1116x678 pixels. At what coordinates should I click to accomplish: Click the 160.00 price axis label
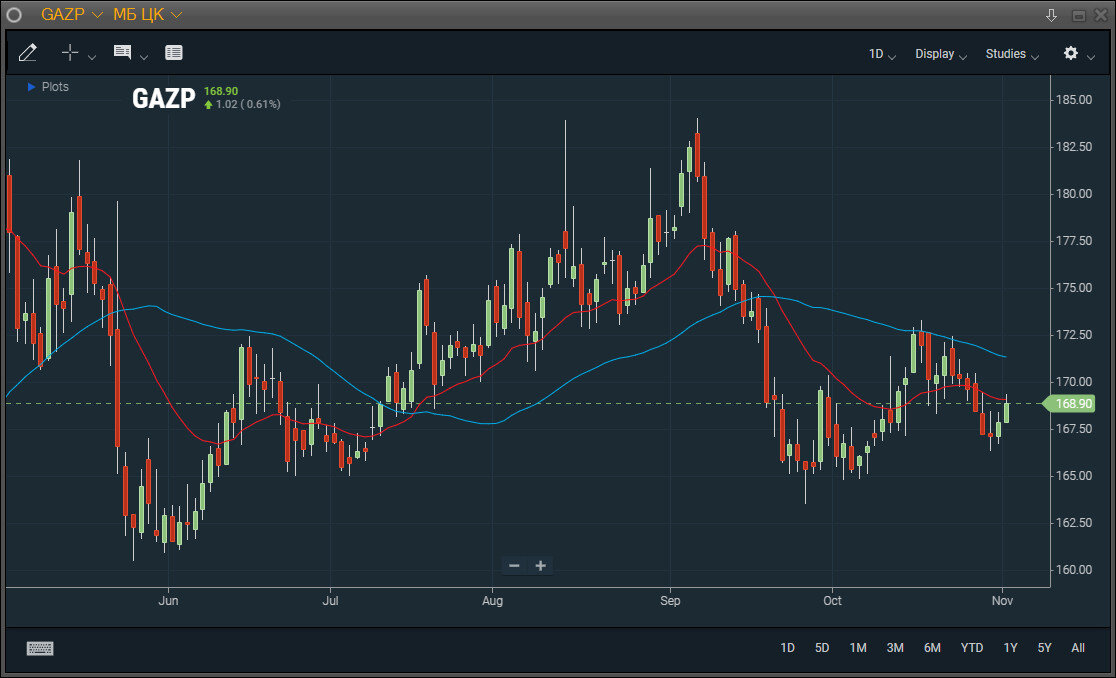[x=1073, y=569]
